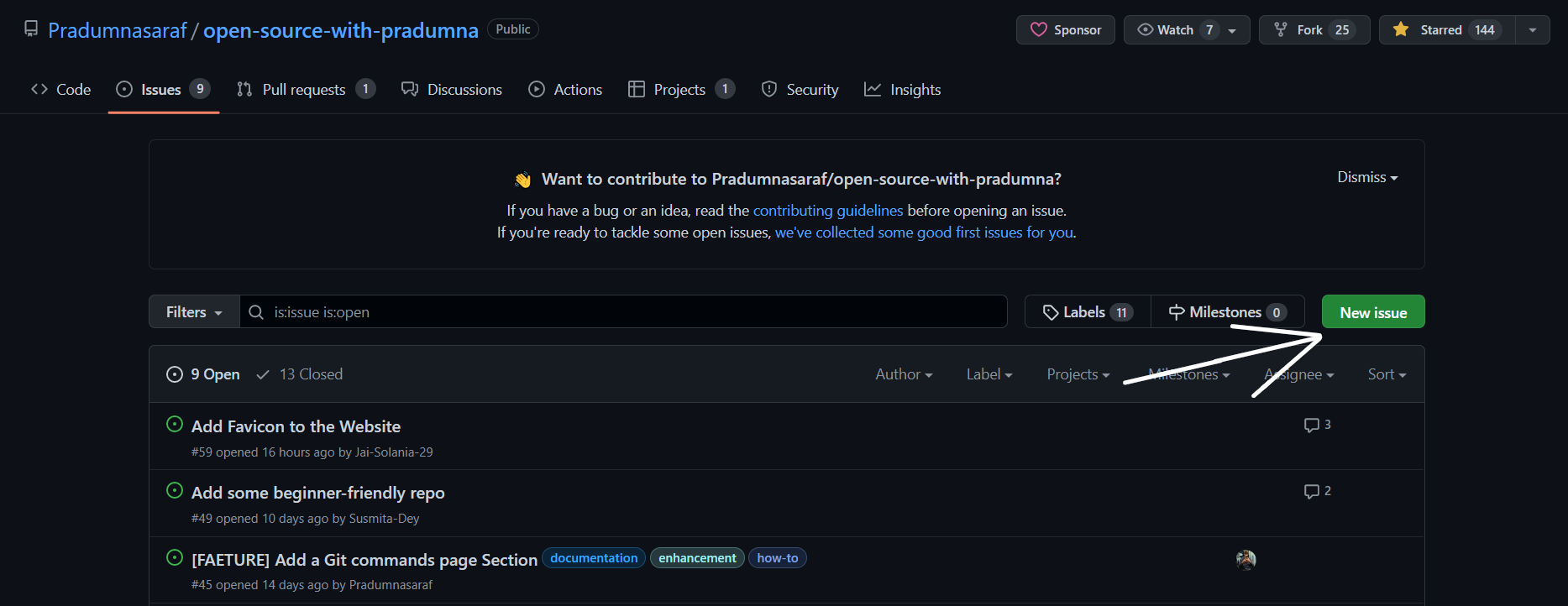The width and height of the screenshot is (1568, 606).
Task: Expand the Author filter dropdown
Action: click(904, 374)
